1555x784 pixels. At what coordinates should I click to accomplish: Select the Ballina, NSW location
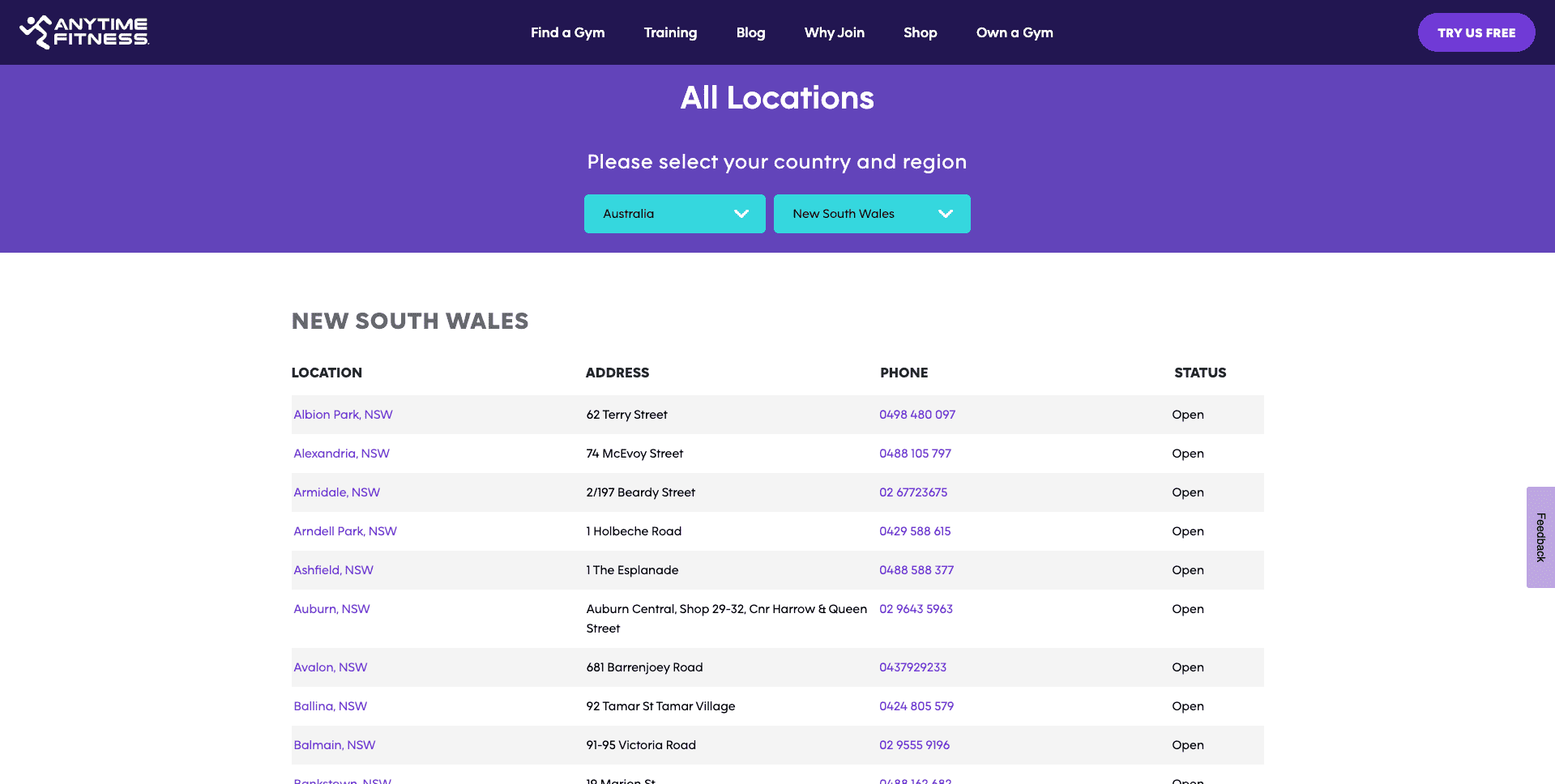[330, 705]
